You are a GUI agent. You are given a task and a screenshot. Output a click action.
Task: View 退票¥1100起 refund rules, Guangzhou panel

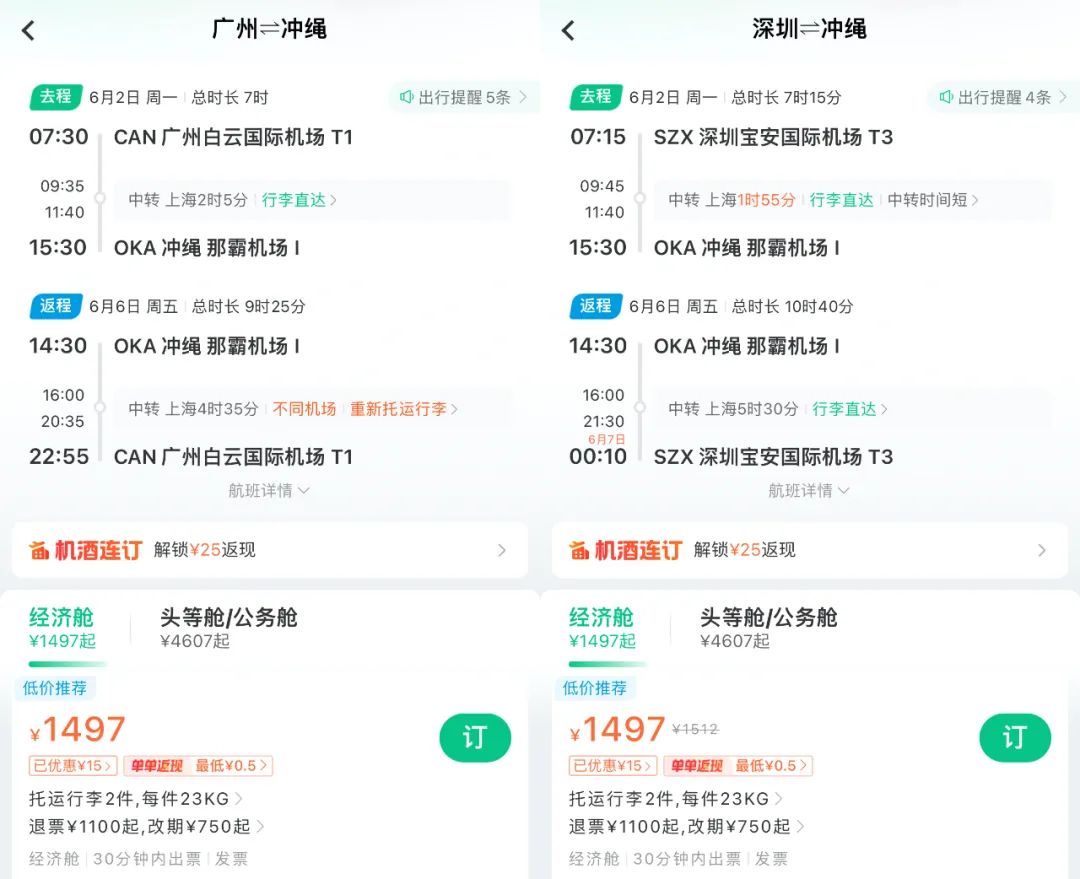[147, 826]
